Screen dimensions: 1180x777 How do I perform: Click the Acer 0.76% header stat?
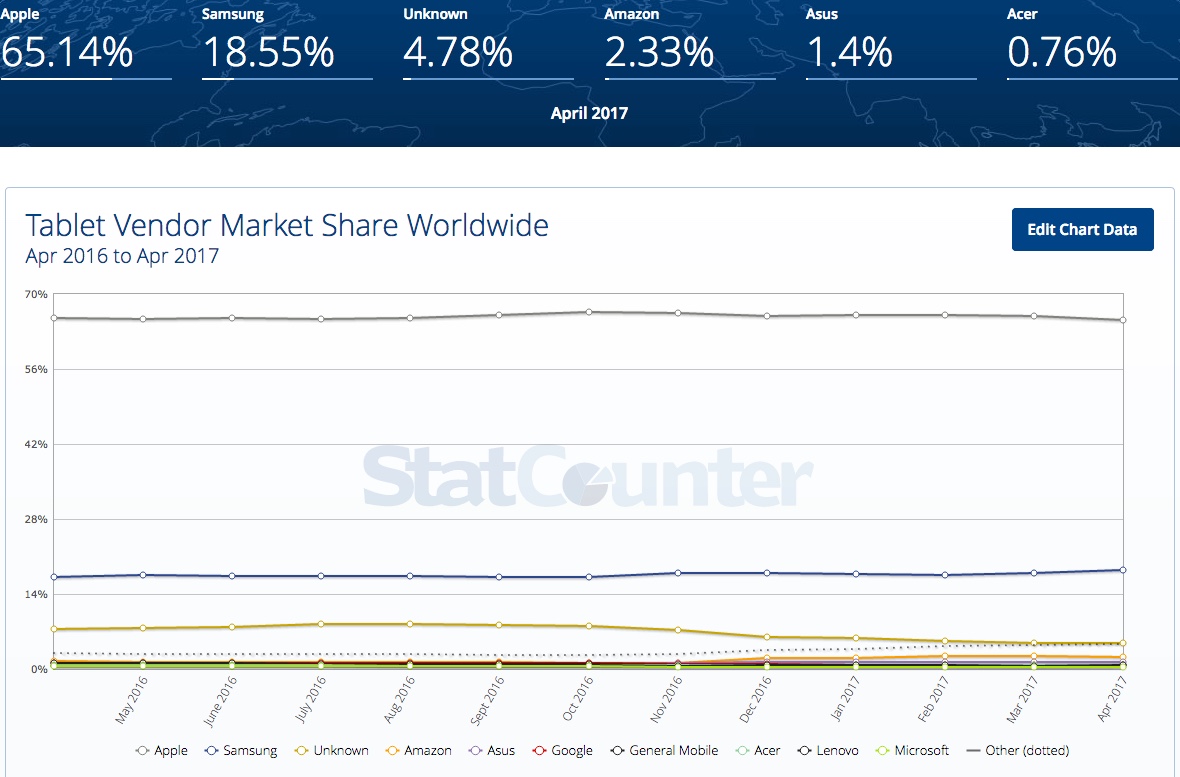pyautogui.click(x=1092, y=42)
